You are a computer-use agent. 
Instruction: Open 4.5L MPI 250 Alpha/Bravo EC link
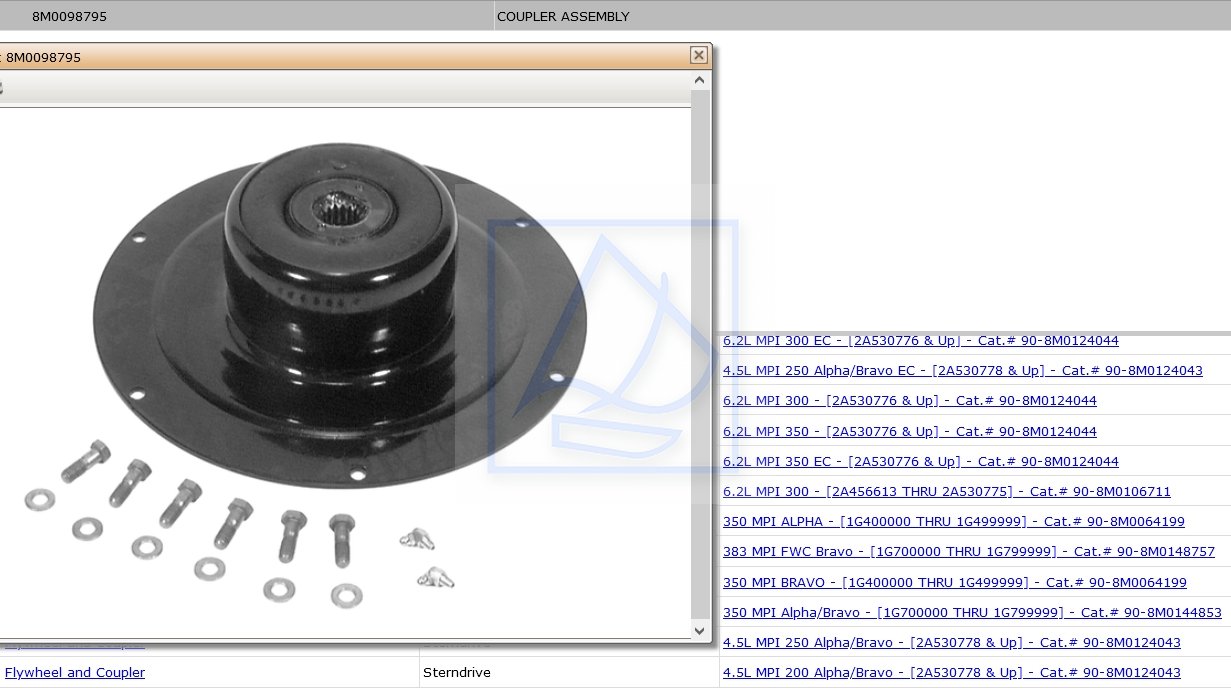963,371
